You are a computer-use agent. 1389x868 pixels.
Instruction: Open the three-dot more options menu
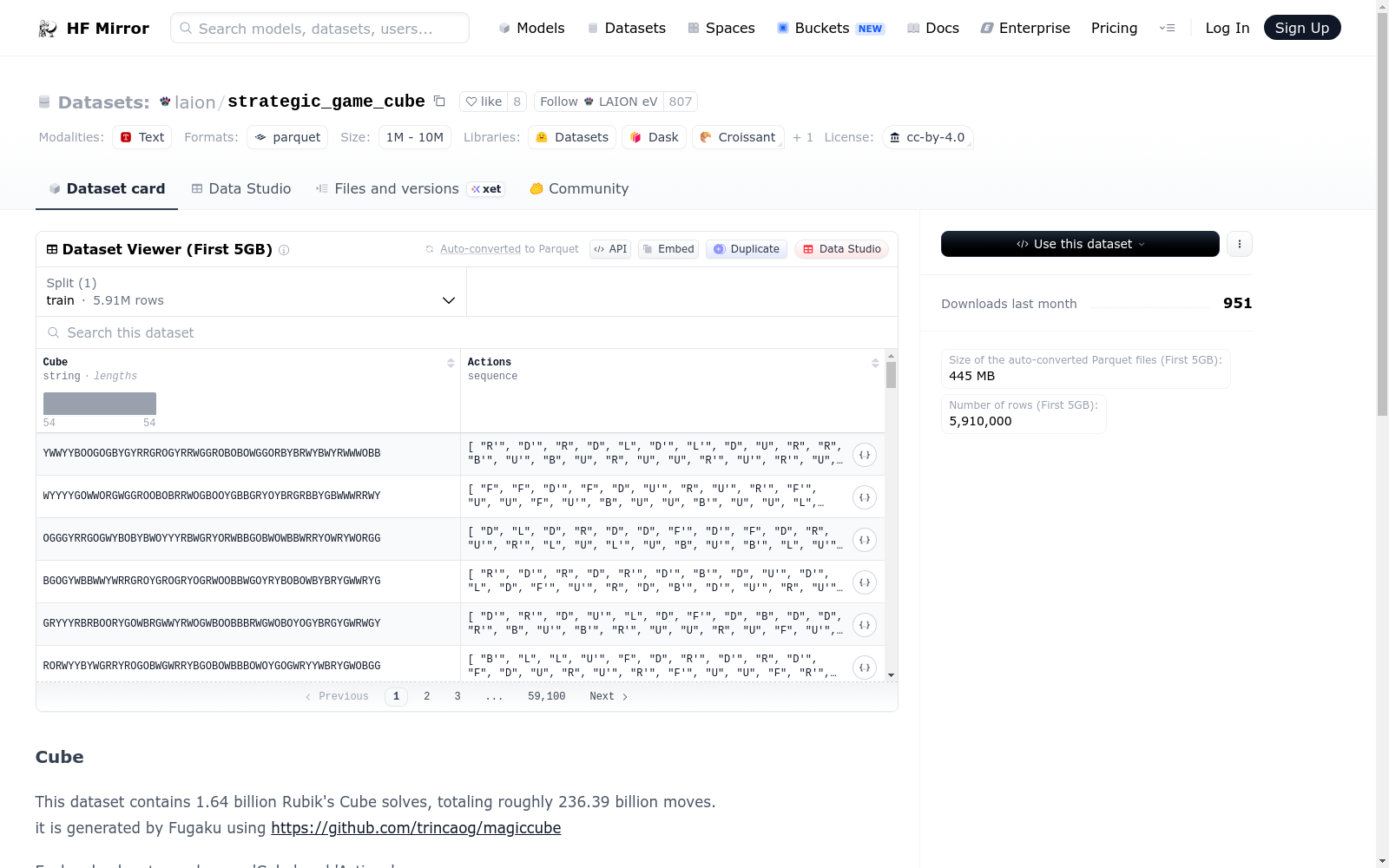click(1240, 244)
